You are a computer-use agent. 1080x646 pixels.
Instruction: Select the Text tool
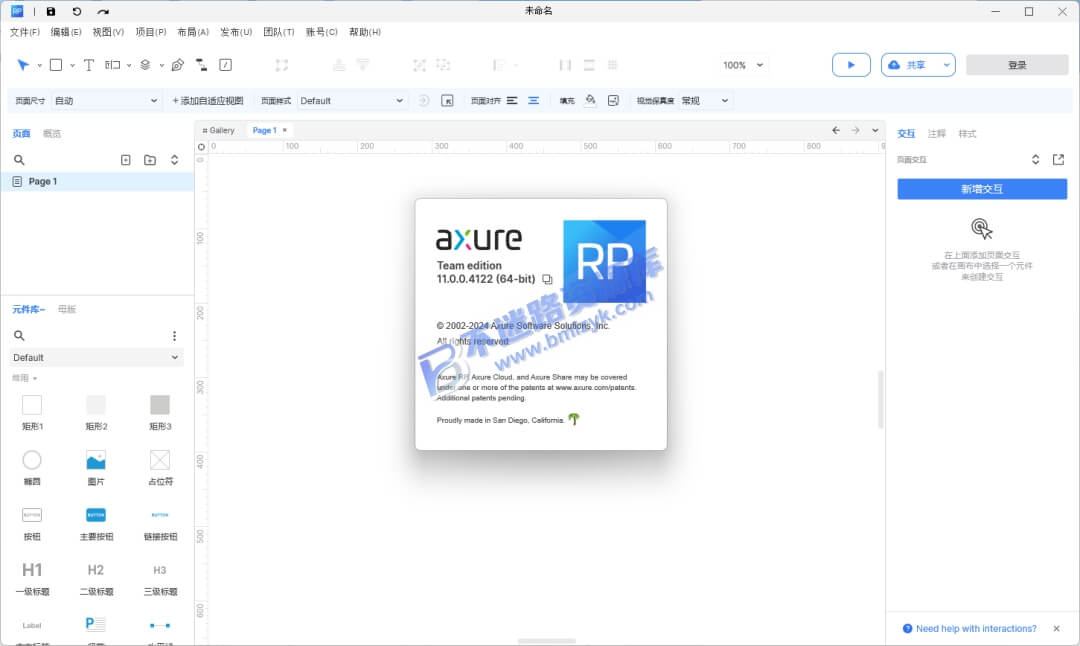(x=89, y=65)
